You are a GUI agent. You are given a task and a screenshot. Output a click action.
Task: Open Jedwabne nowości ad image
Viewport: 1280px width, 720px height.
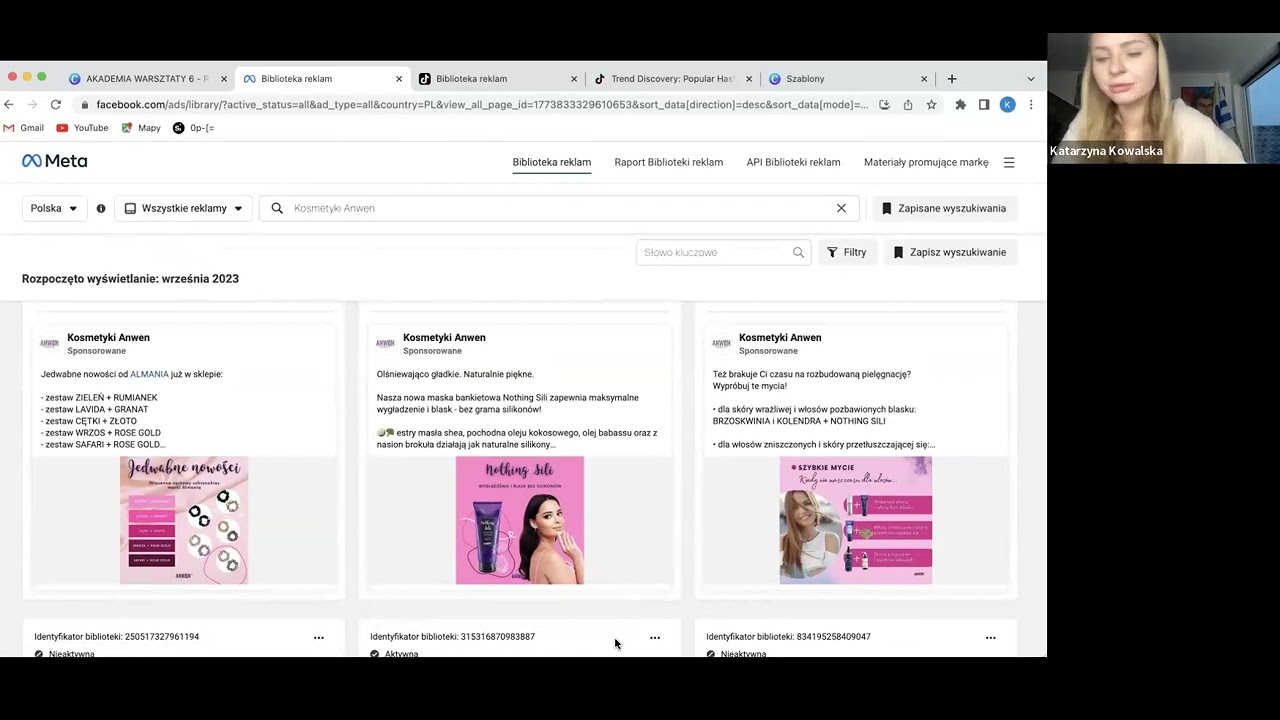point(184,520)
